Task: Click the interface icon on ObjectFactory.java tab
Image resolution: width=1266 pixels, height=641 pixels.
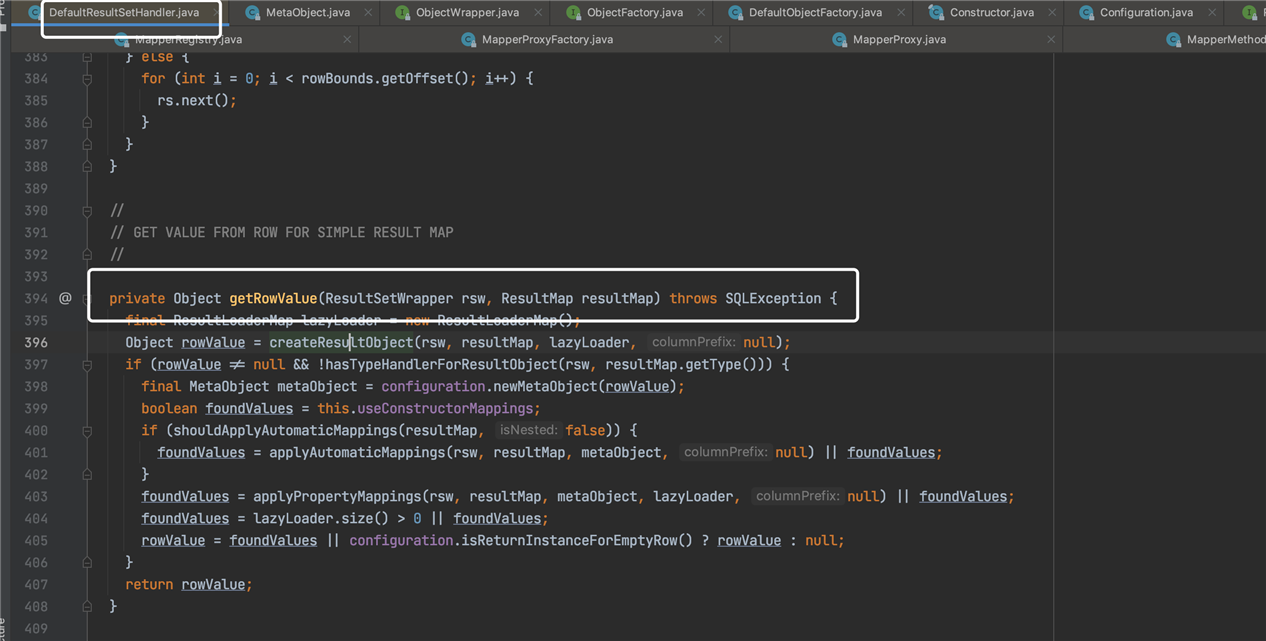Action: (573, 12)
